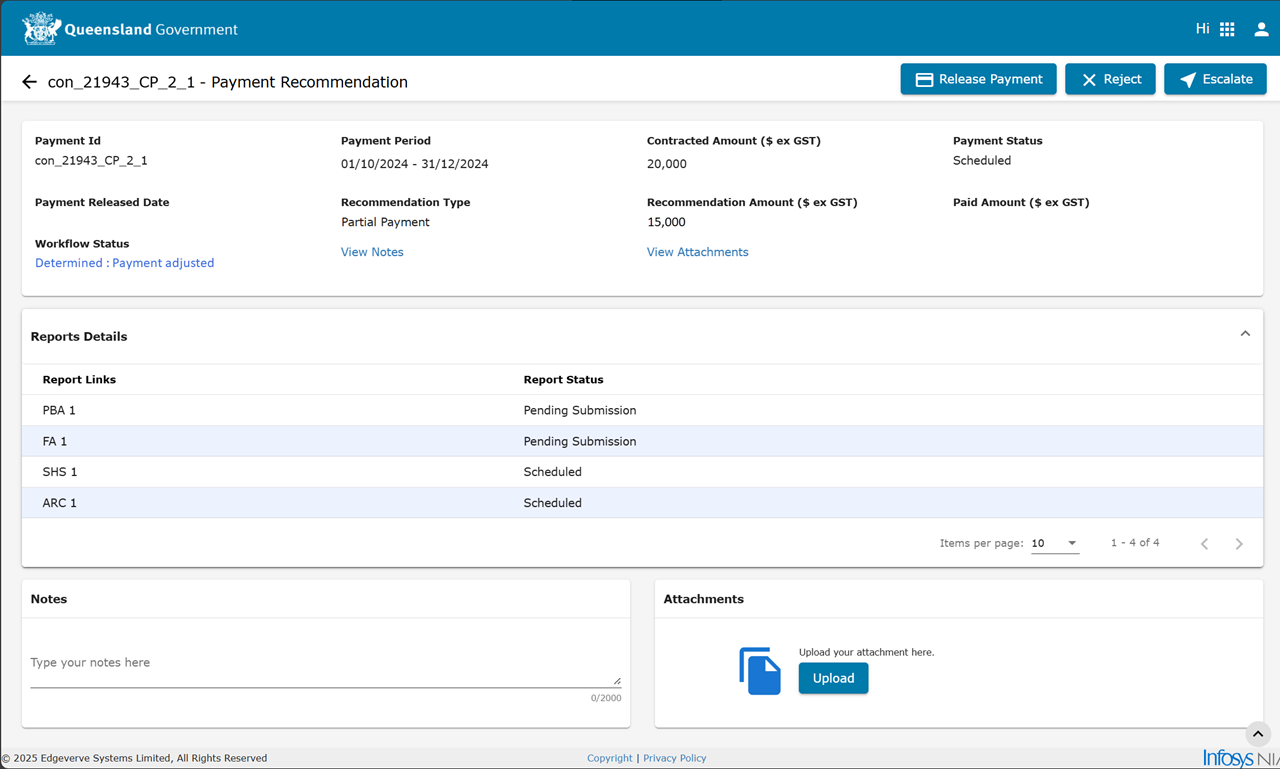1280x769 pixels.
Task: Click the Infosys logo in footer
Action: tap(1240, 758)
